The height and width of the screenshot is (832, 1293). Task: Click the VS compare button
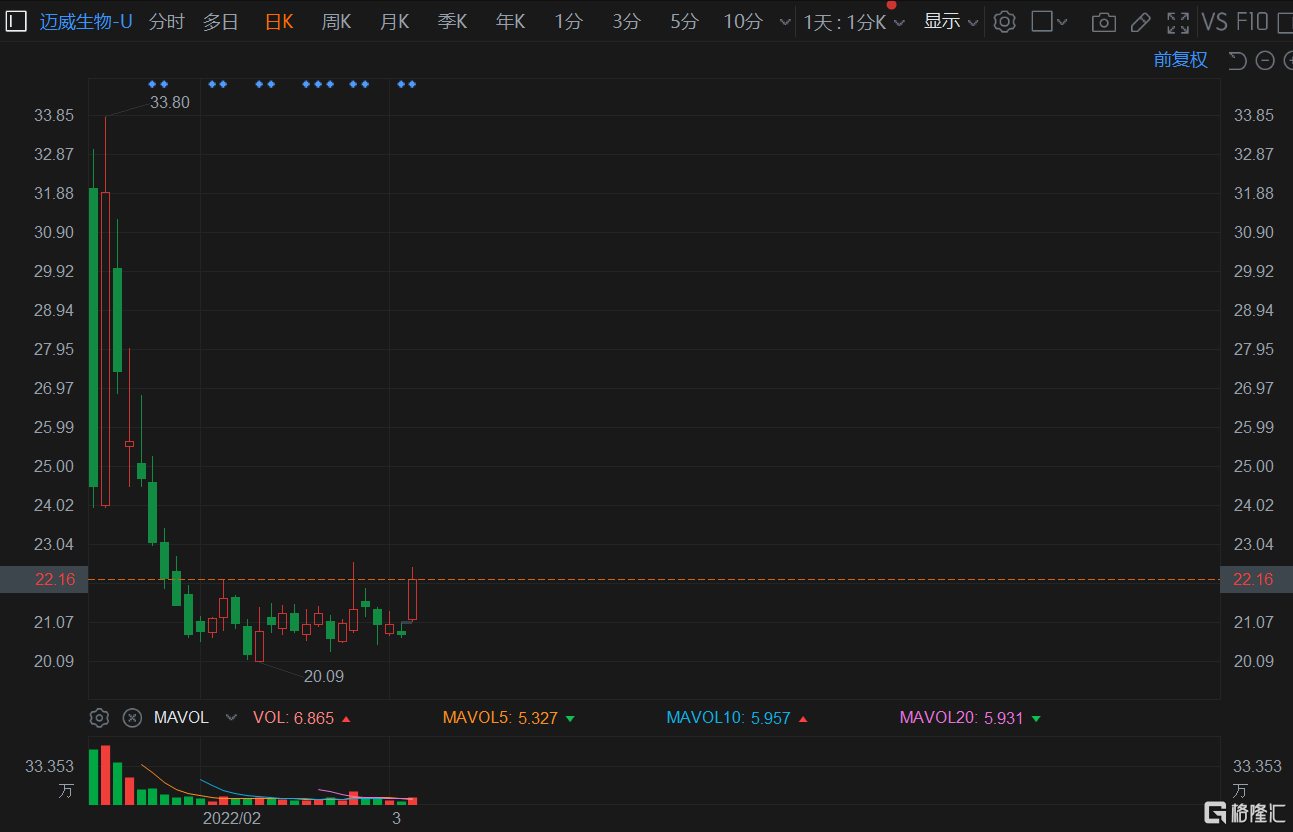click(x=1215, y=22)
